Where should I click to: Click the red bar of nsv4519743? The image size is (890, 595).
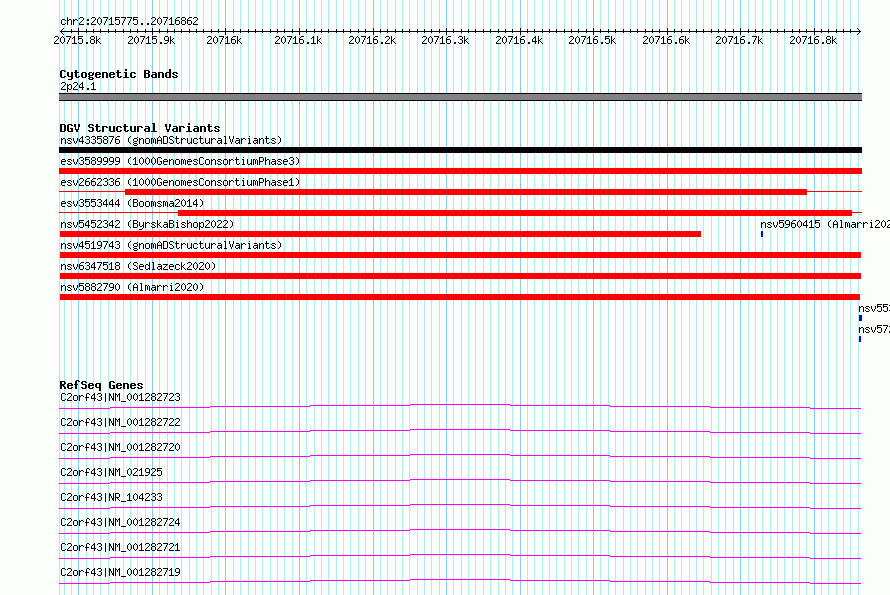coord(460,255)
